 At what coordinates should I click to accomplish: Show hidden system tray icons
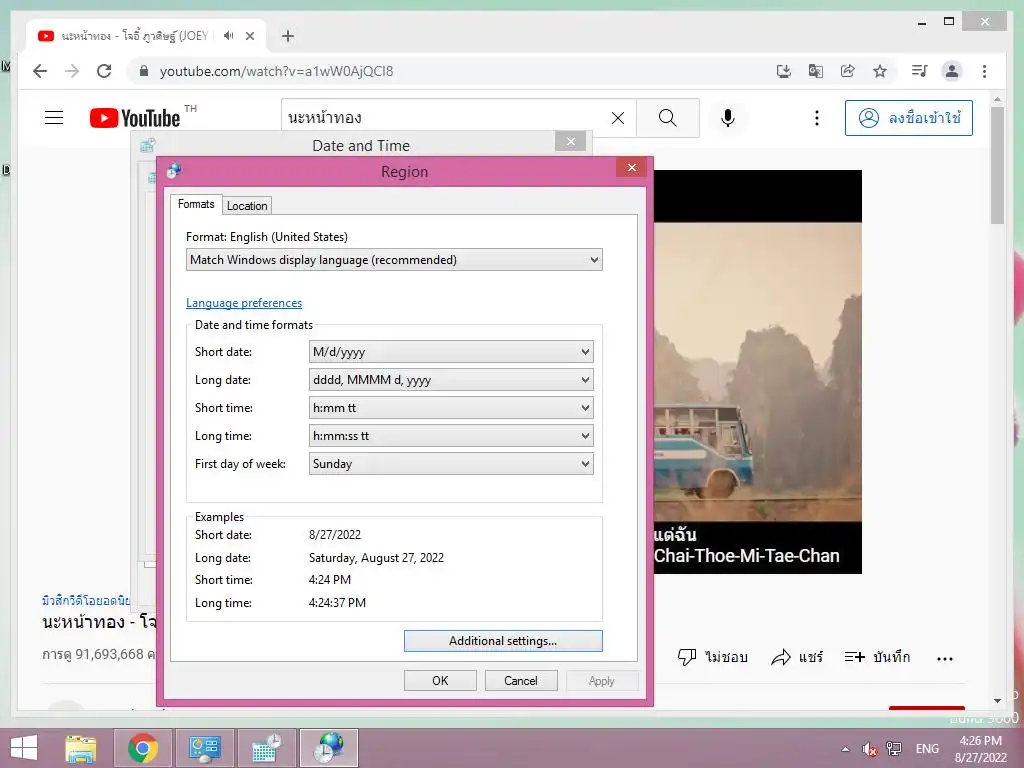coord(845,749)
